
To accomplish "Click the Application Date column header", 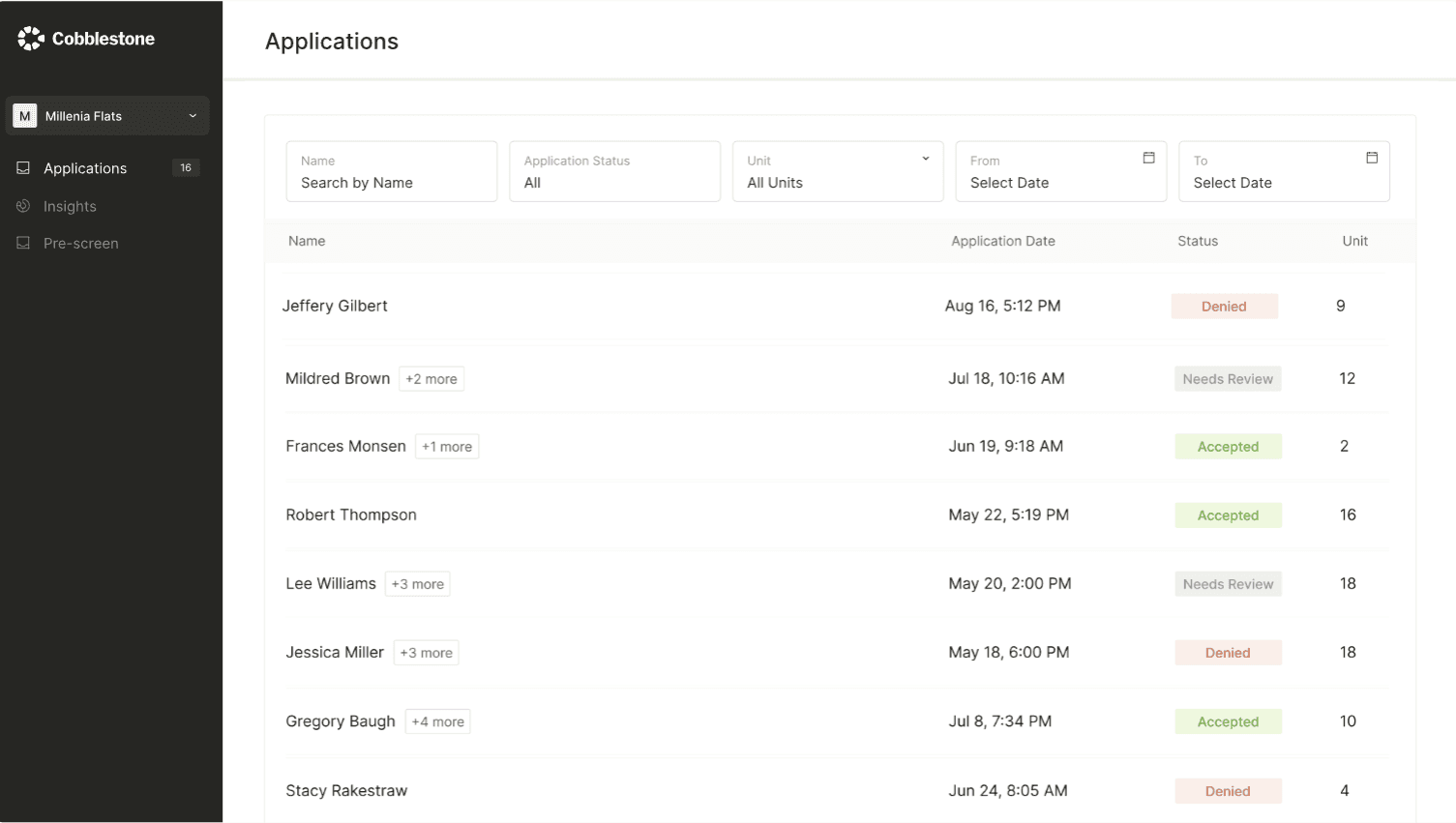I will (1003, 241).
